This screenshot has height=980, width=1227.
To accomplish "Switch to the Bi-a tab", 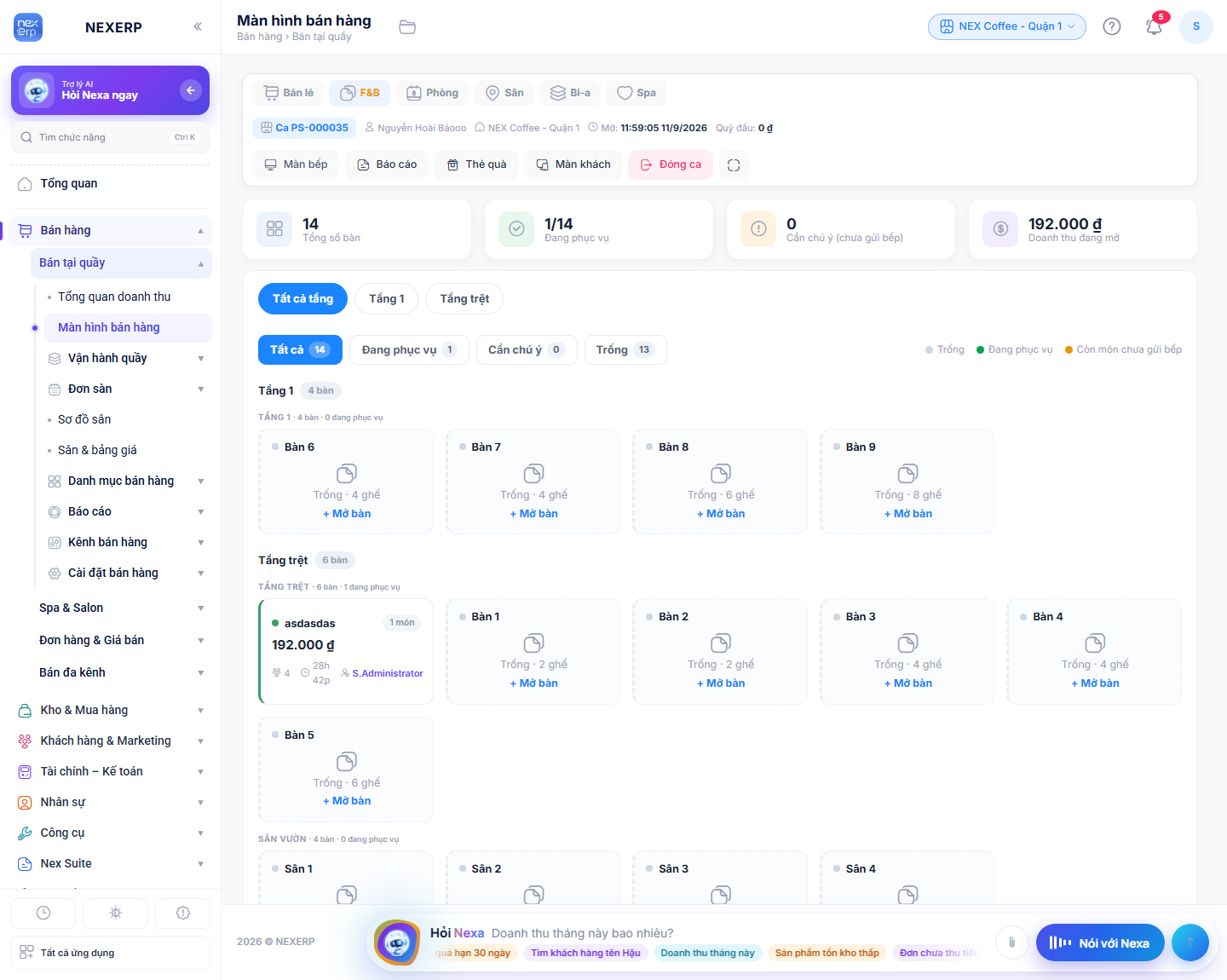I will (570, 93).
